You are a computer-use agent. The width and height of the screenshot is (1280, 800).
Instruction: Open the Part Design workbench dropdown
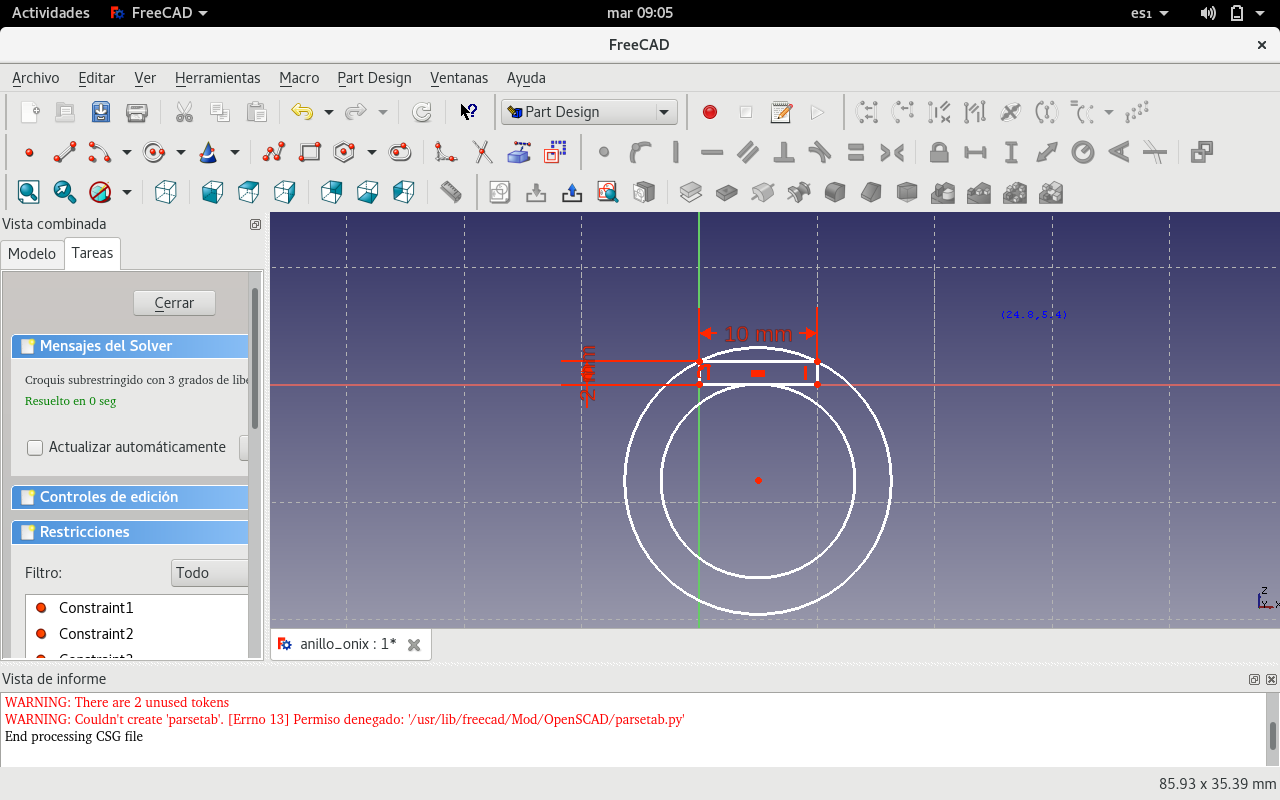coord(589,112)
